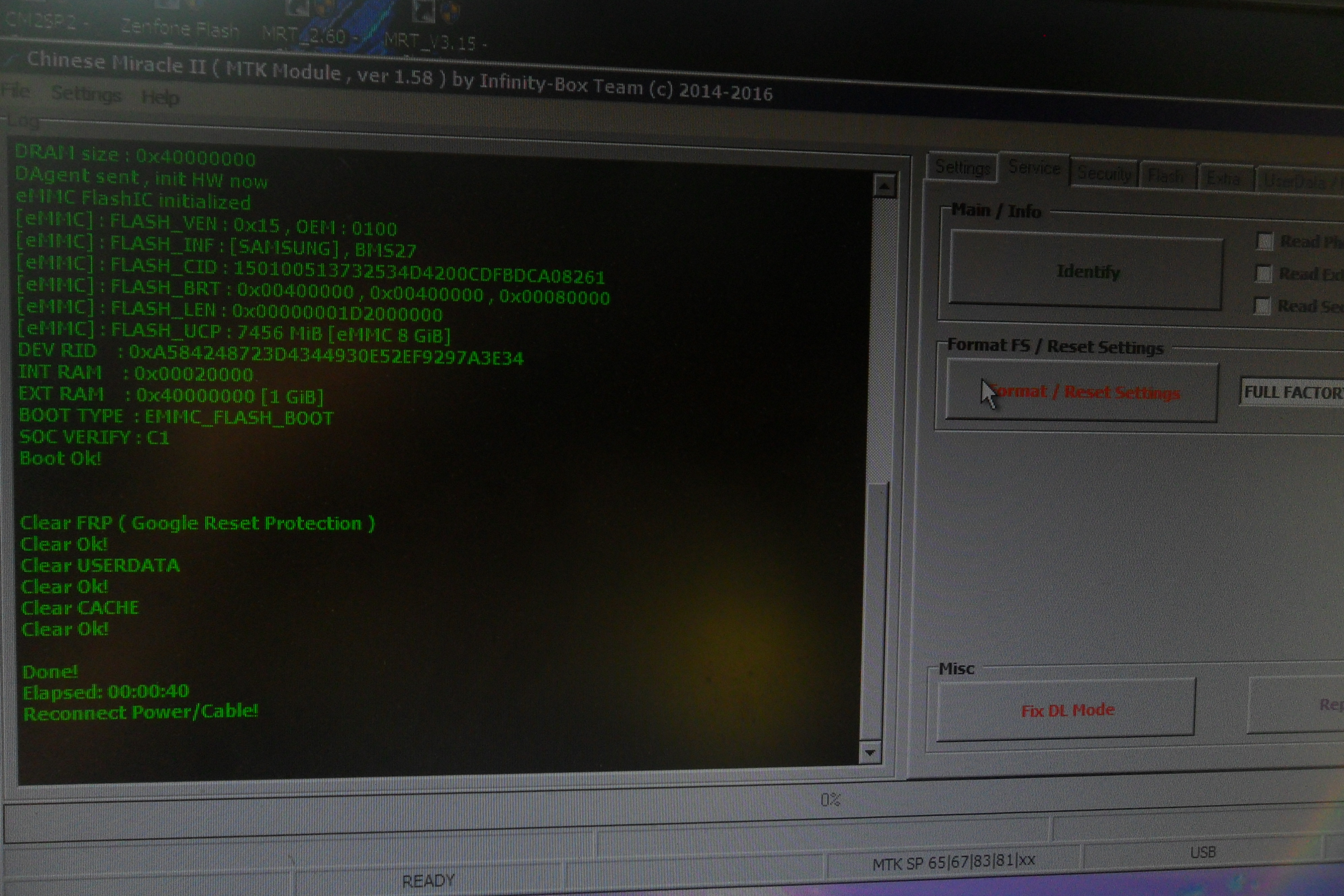This screenshot has height=896, width=1344.
Task: Click the Identify button
Action: [1087, 271]
